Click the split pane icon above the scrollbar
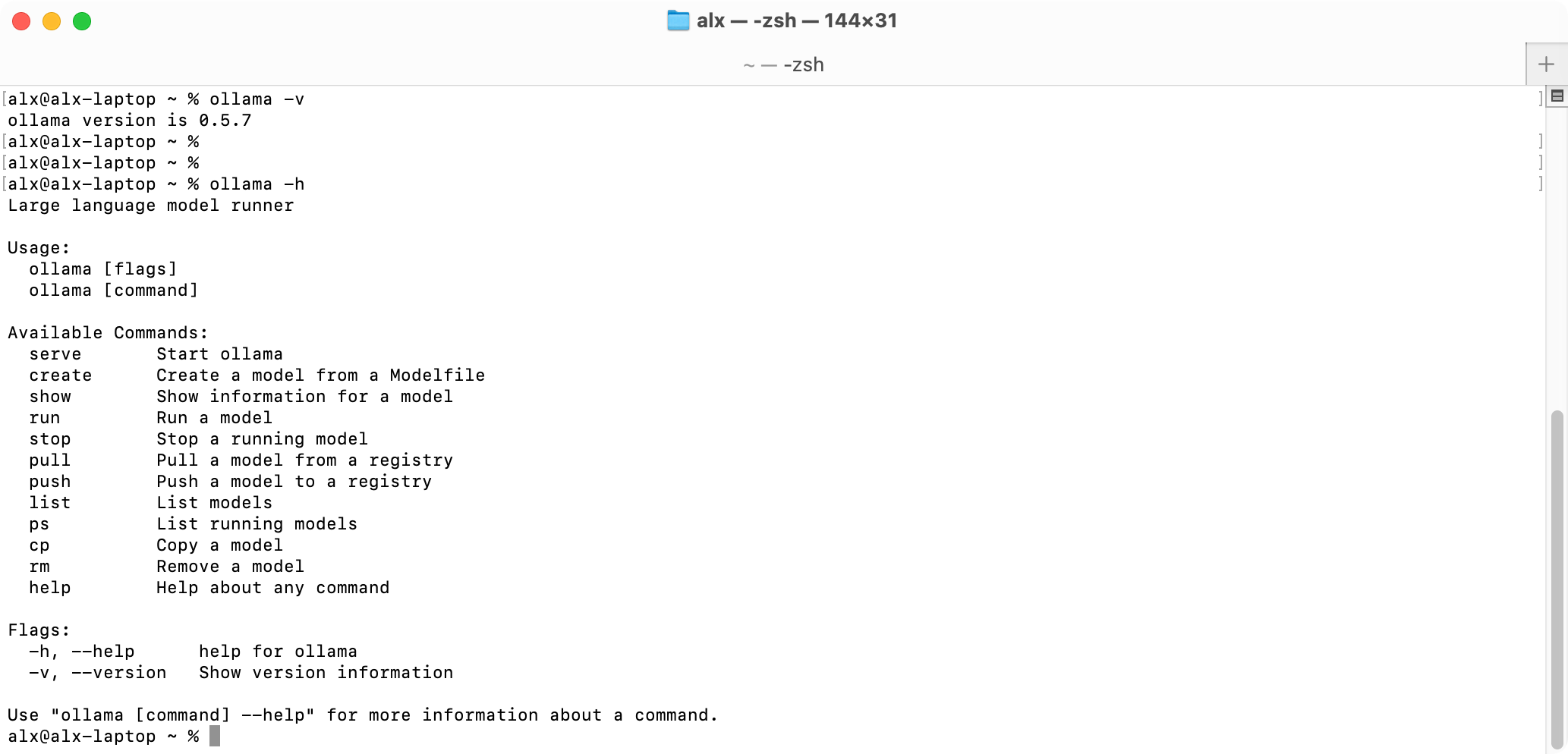The image size is (1568, 754). click(x=1557, y=96)
